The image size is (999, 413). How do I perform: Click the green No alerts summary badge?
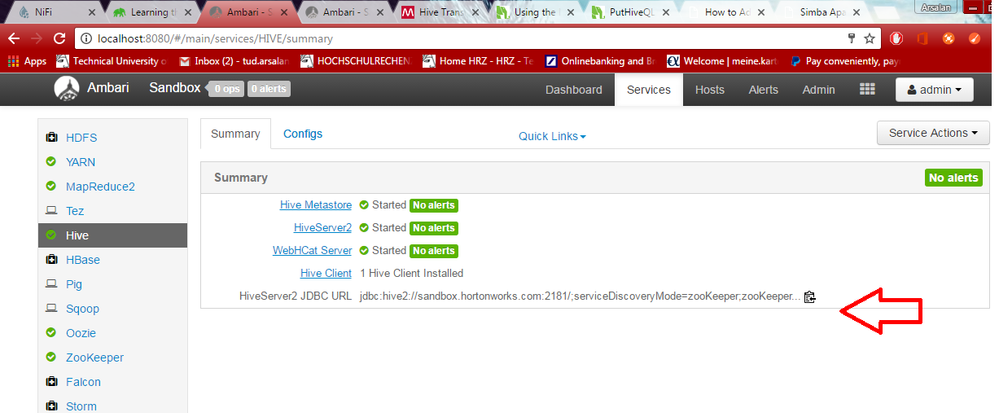pyautogui.click(x=954, y=178)
